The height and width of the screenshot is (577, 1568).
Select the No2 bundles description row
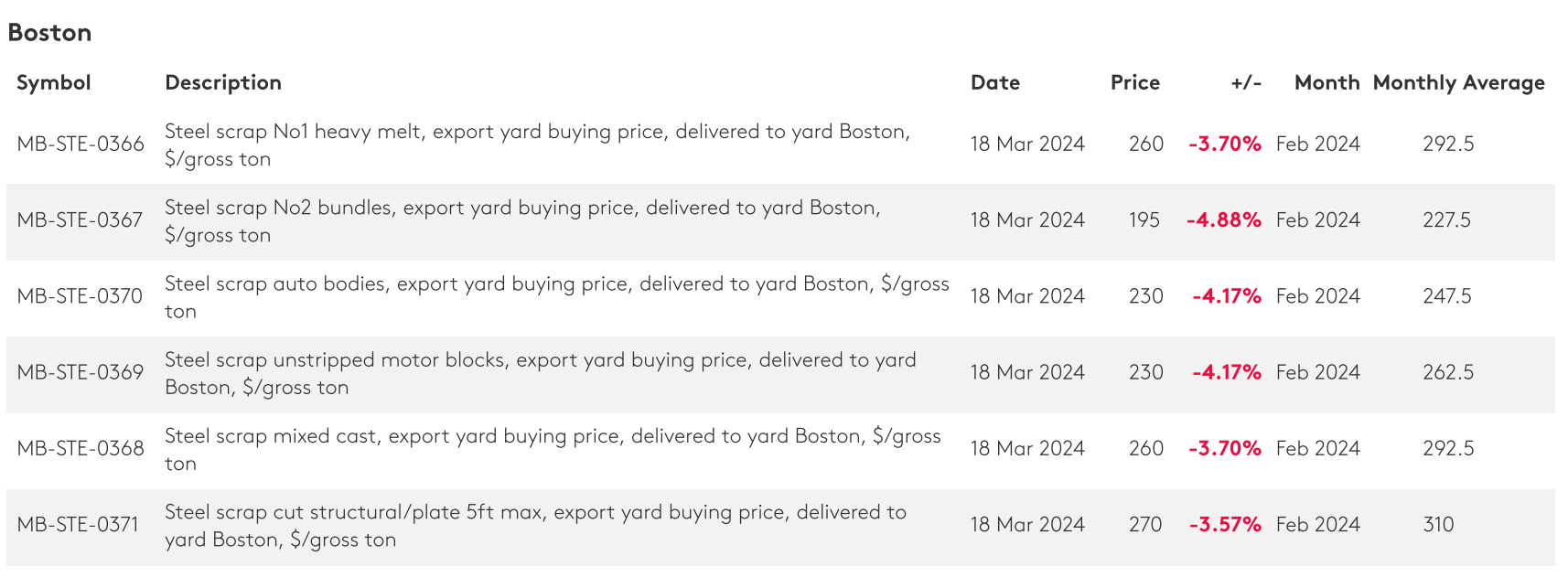click(780, 221)
